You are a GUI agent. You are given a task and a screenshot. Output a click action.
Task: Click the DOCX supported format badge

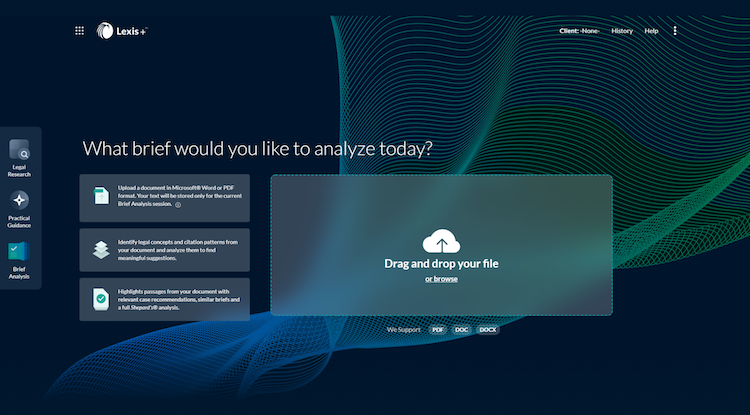tap(487, 329)
